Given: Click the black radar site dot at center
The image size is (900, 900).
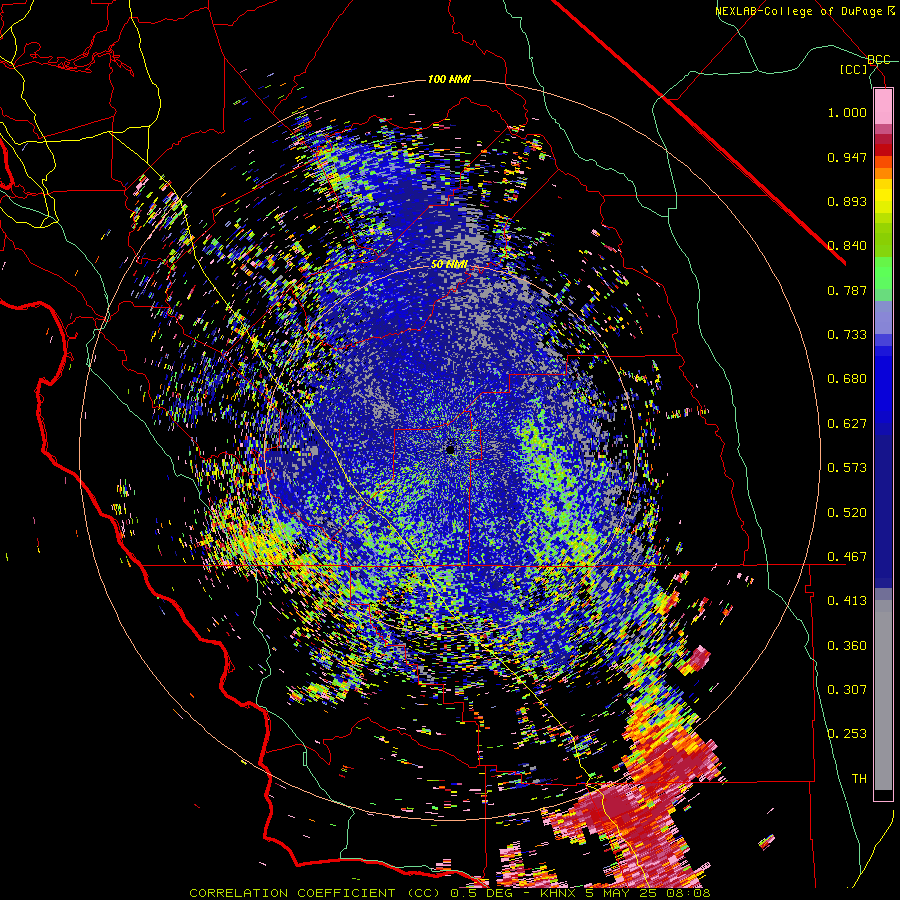Looking at the screenshot, I should coord(451,449).
